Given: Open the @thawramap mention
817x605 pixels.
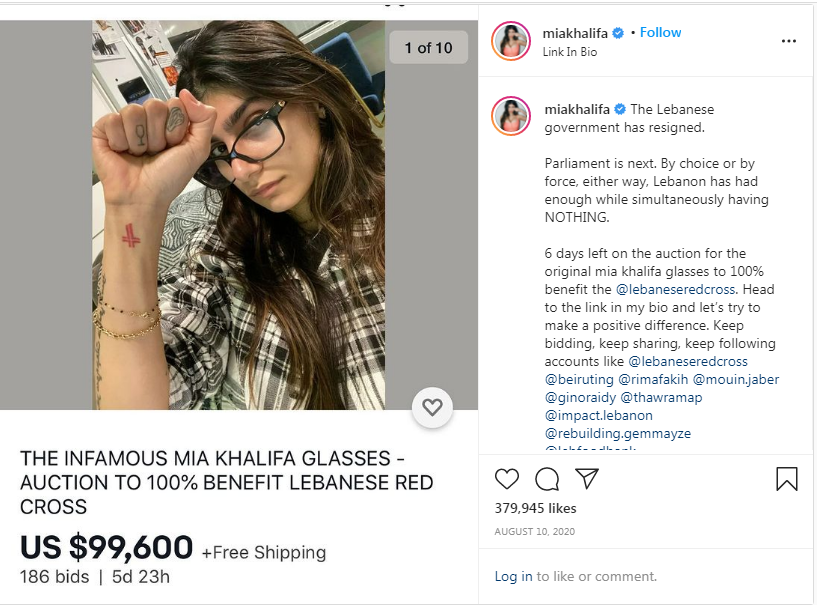Looking at the screenshot, I should click(662, 398).
